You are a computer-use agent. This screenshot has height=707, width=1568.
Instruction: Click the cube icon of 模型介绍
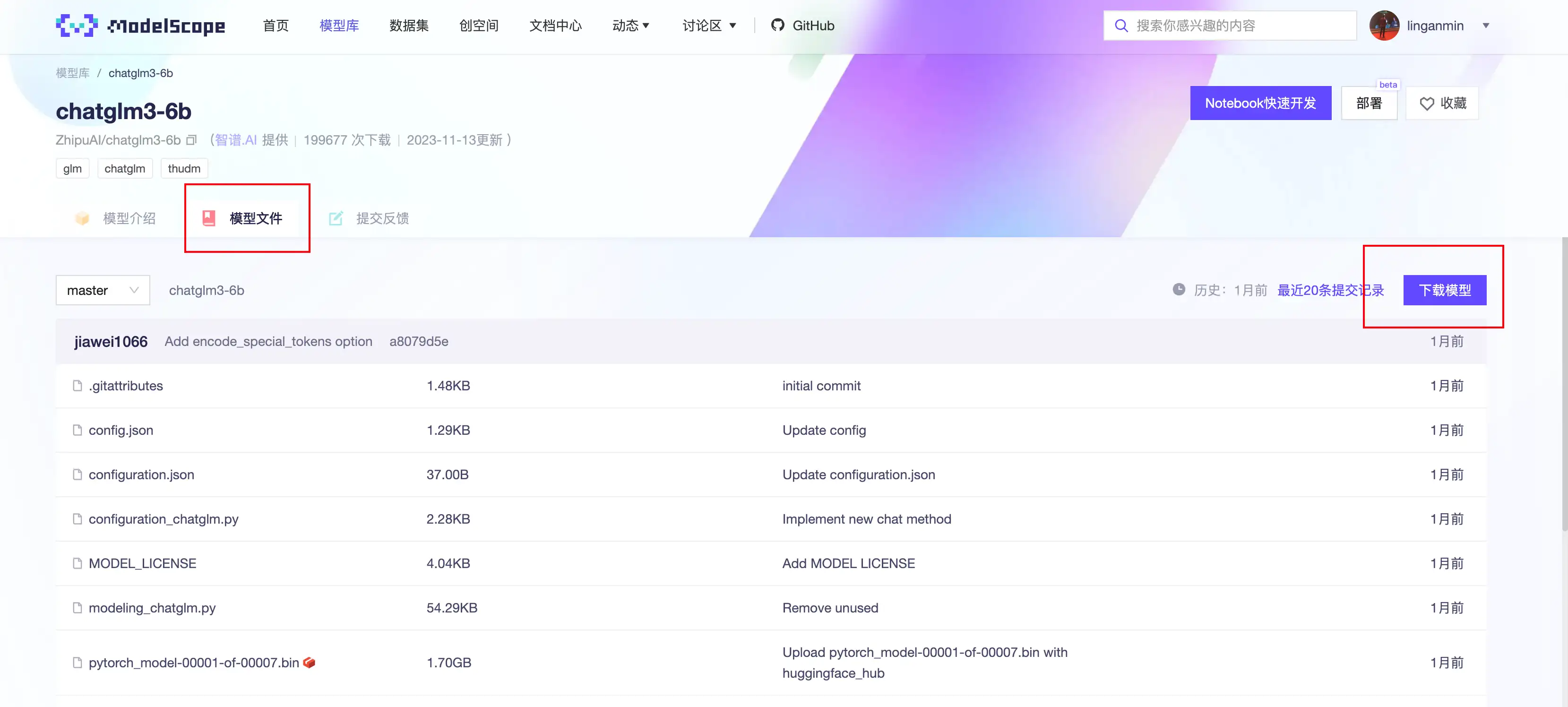tap(82, 218)
